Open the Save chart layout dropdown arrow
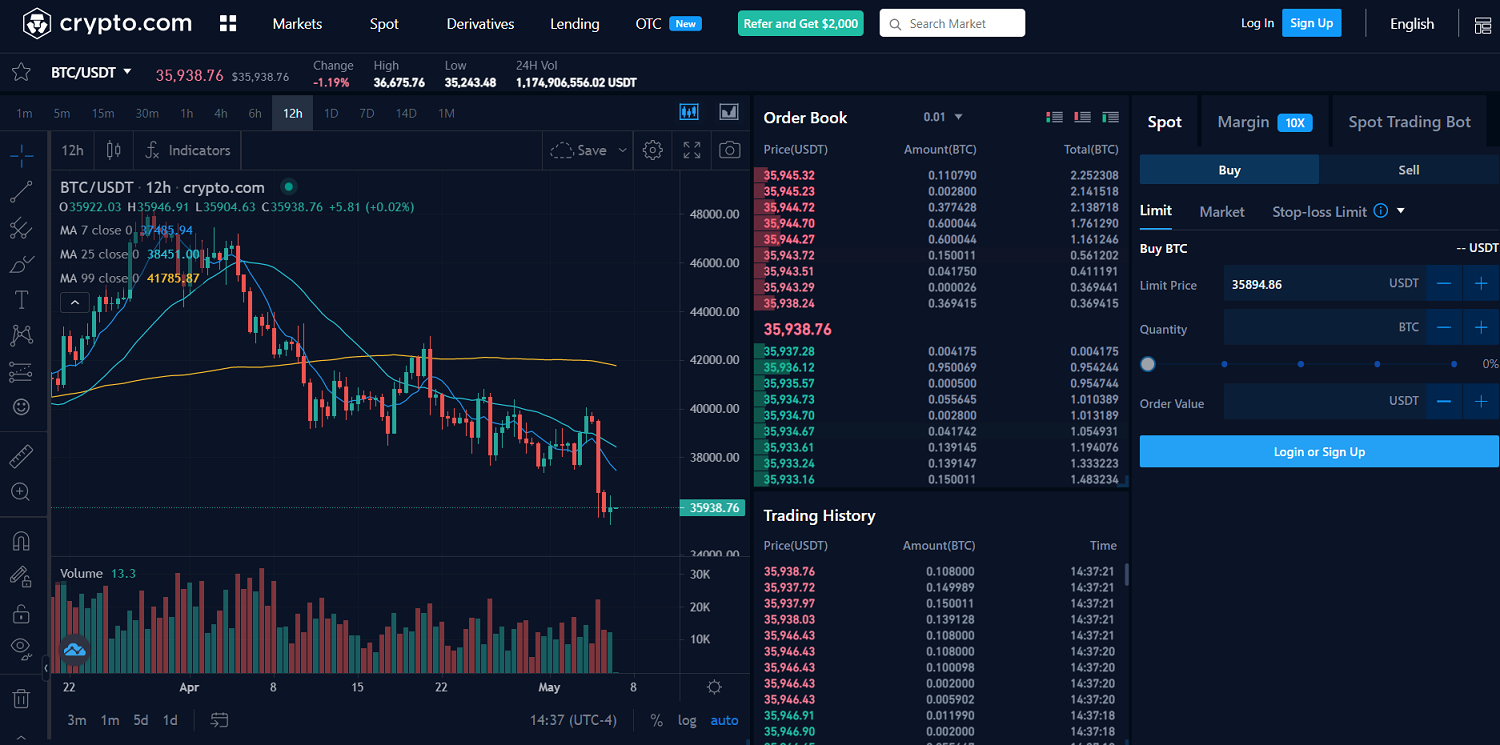 (x=623, y=150)
